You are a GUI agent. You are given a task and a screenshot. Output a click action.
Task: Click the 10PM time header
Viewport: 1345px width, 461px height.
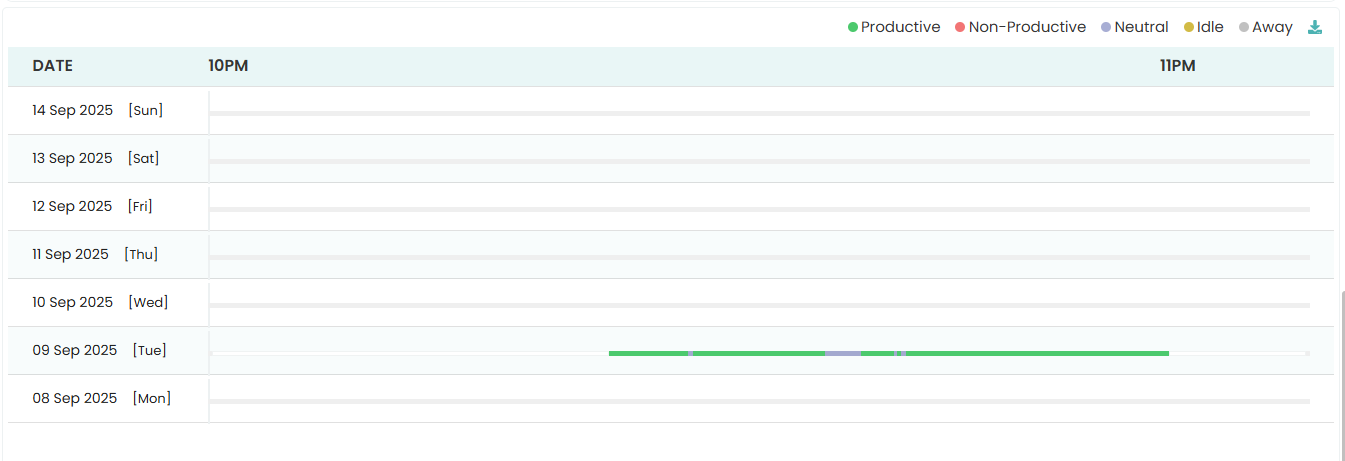228,66
